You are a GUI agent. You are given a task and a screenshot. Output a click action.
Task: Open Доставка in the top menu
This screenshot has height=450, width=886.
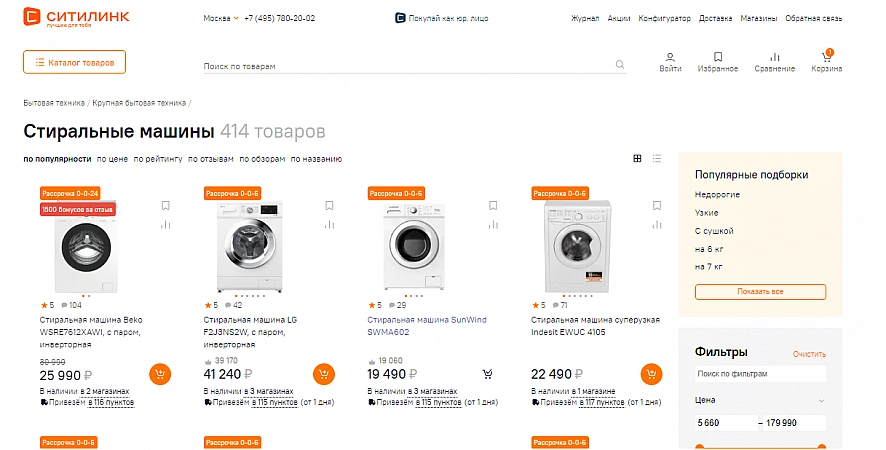pyautogui.click(x=715, y=18)
